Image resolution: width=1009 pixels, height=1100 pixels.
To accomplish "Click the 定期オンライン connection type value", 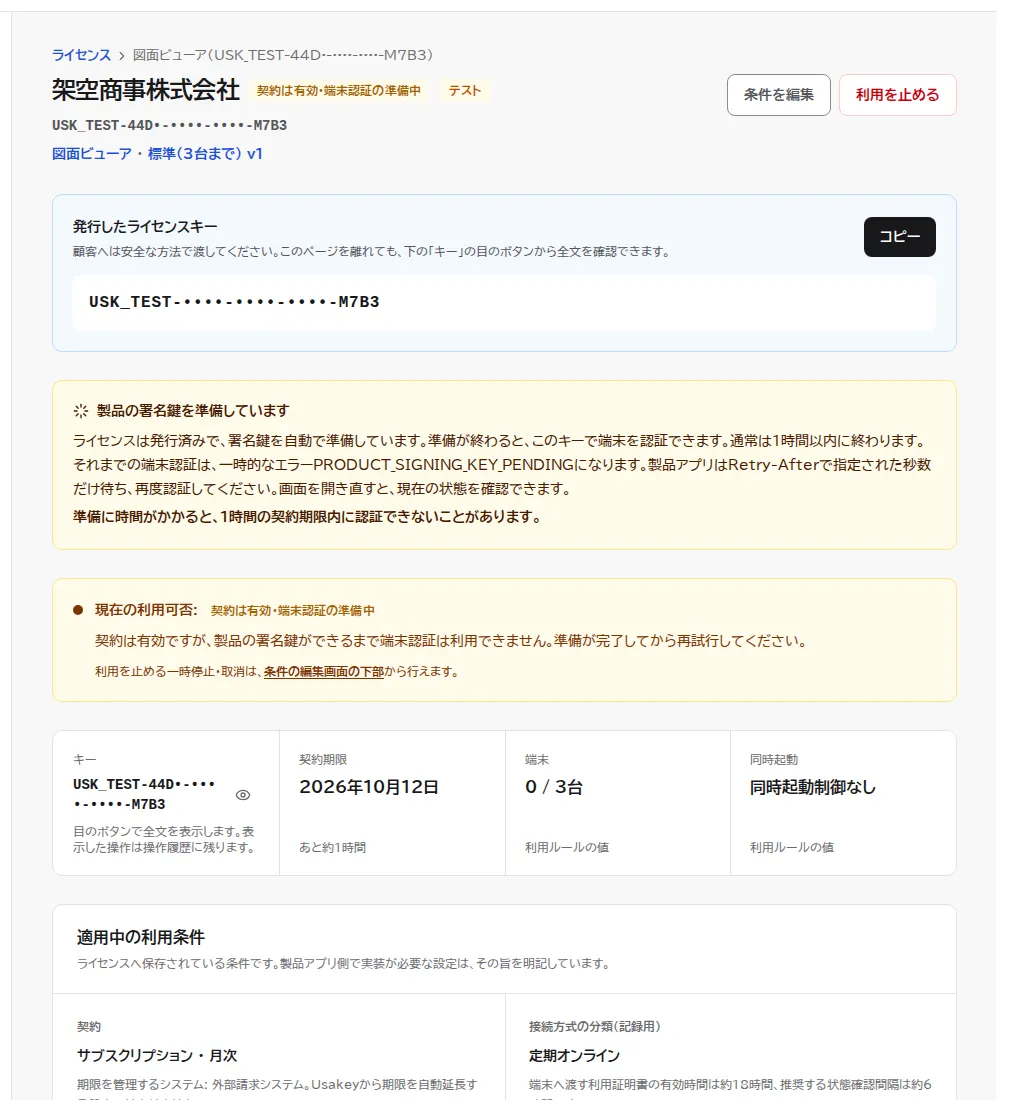I will (574, 1055).
